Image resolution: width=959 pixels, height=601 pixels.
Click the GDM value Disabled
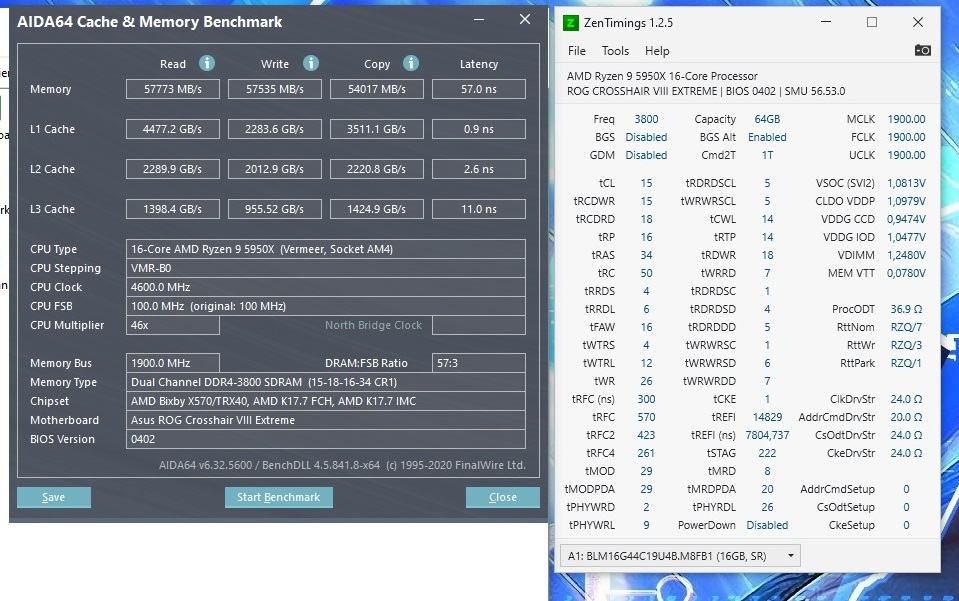[x=646, y=155]
